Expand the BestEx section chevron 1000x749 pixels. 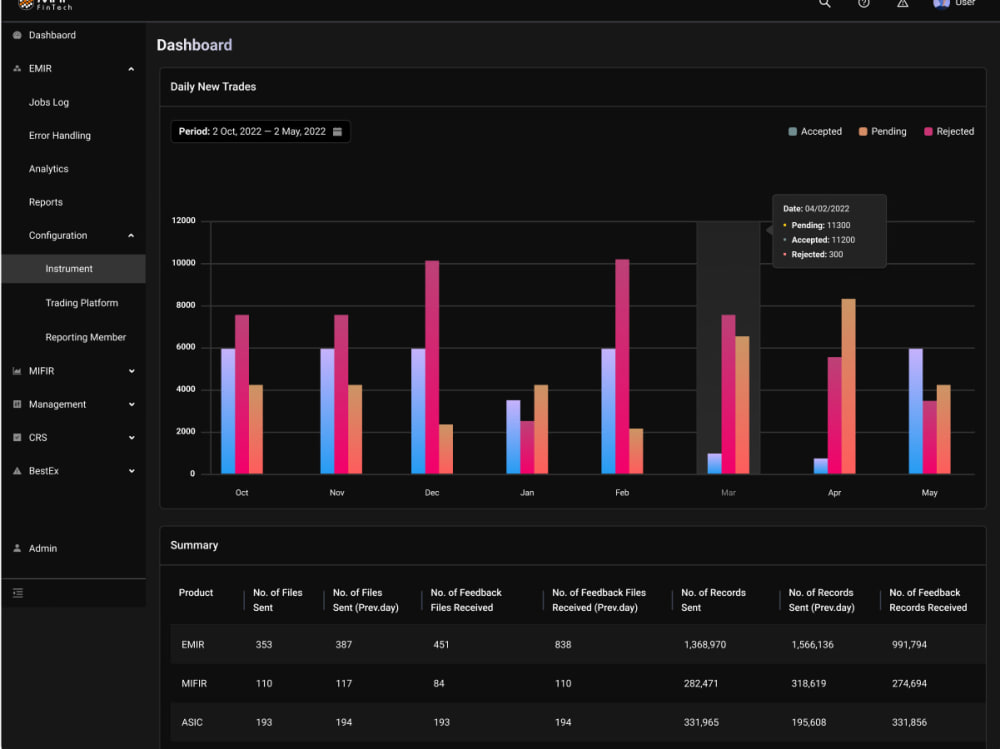[x=131, y=471]
